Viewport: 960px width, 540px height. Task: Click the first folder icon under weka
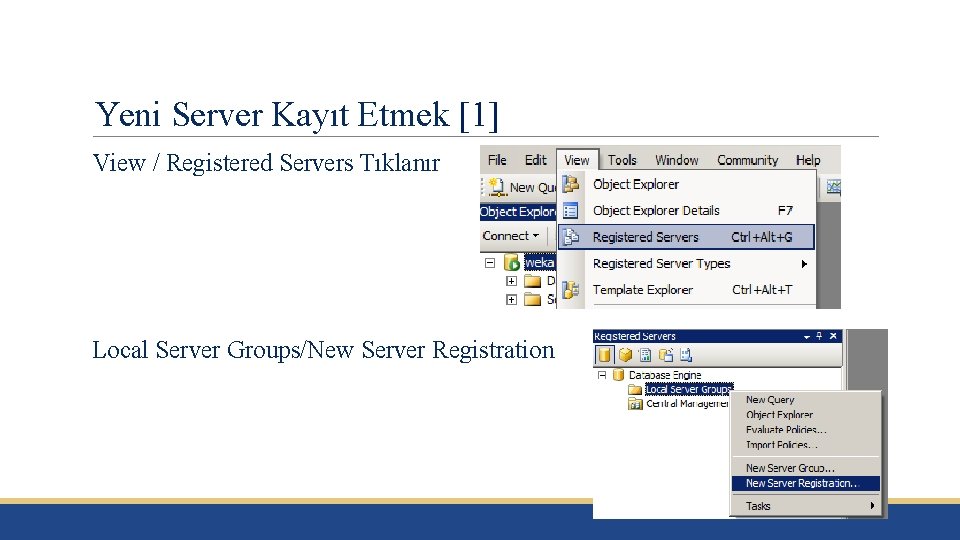pyautogui.click(x=533, y=281)
